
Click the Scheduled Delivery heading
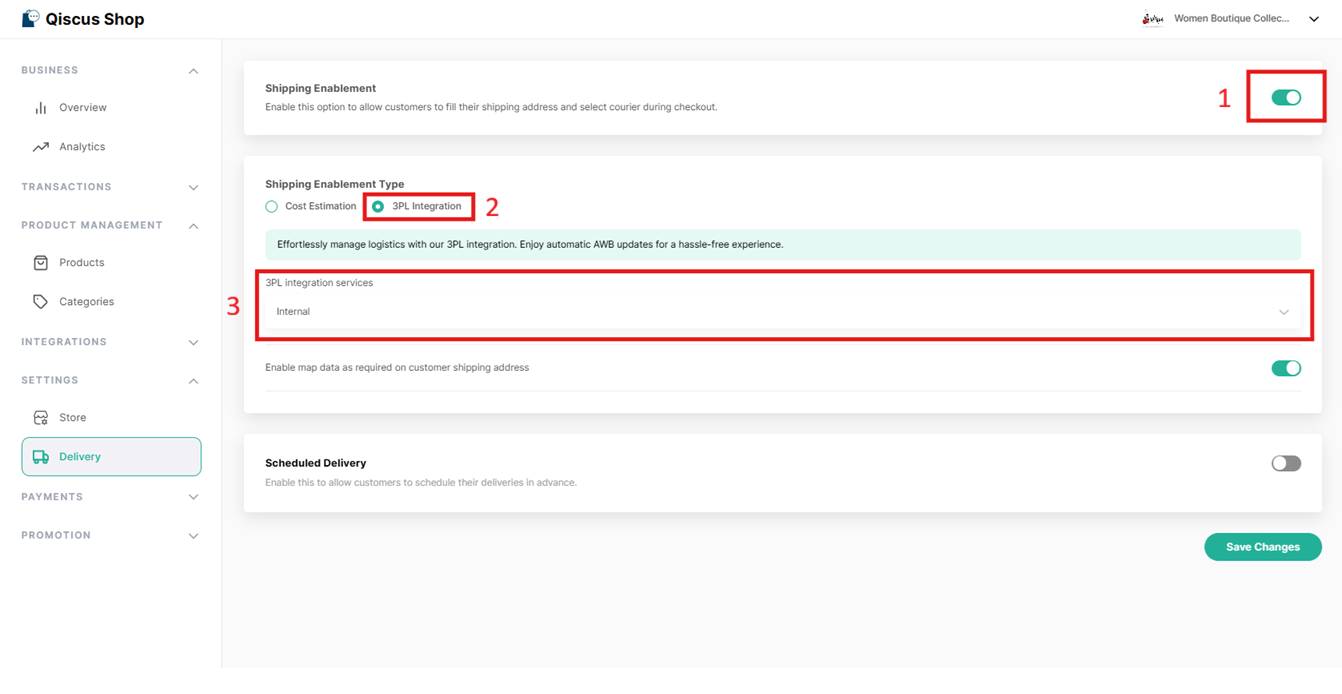pyautogui.click(x=315, y=463)
